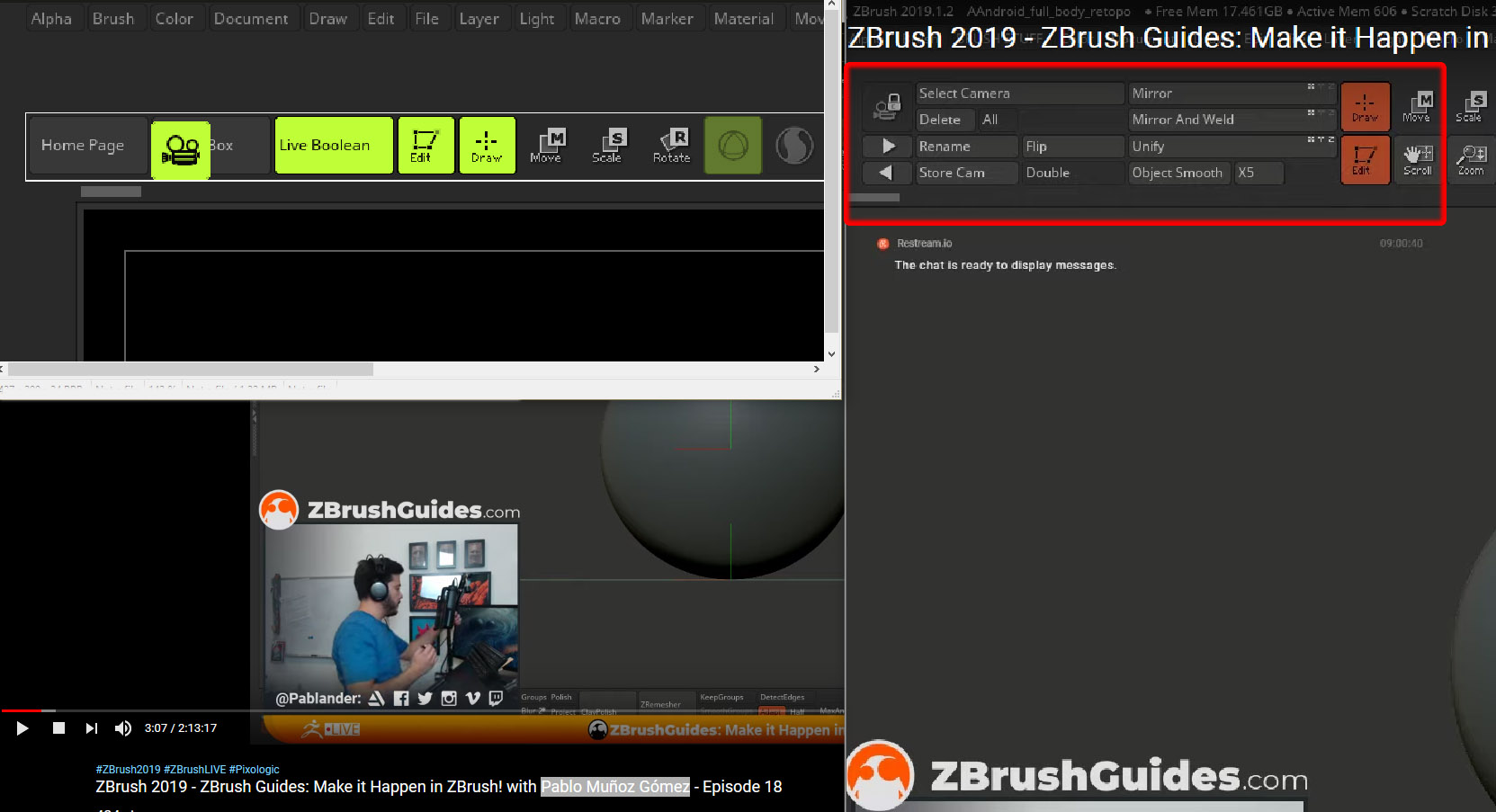This screenshot has width=1496, height=812.
Task: Click the ArtStation icon next to @Pablander
Action: pos(377,699)
